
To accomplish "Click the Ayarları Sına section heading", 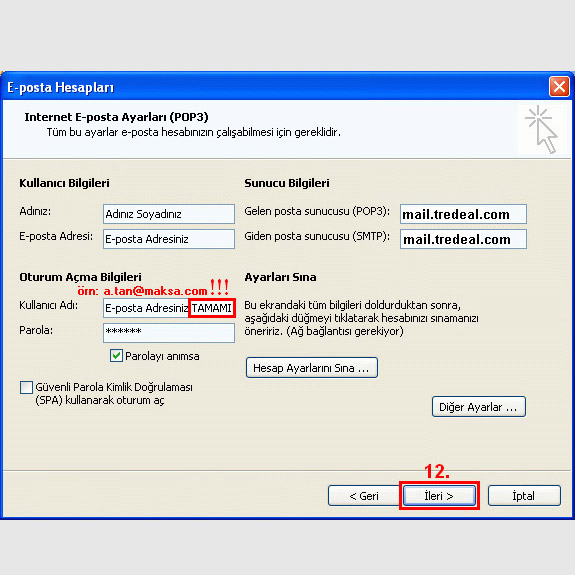I will (280, 277).
